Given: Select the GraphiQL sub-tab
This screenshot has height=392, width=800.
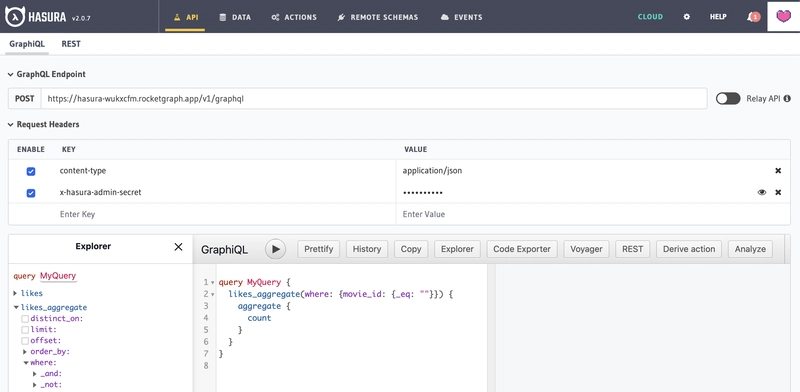Looking at the screenshot, I should [x=27, y=44].
